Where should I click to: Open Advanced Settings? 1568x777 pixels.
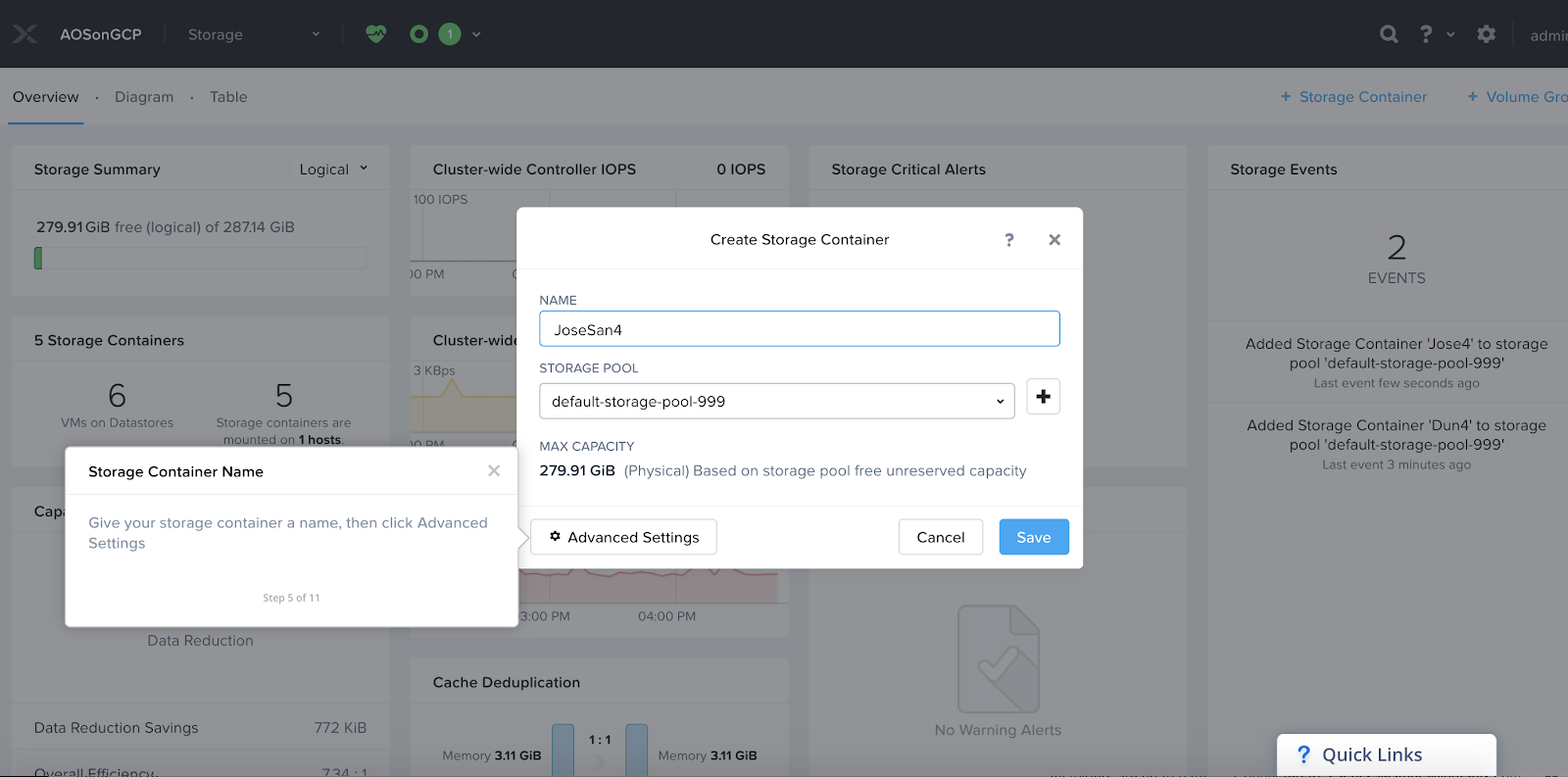click(x=623, y=537)
